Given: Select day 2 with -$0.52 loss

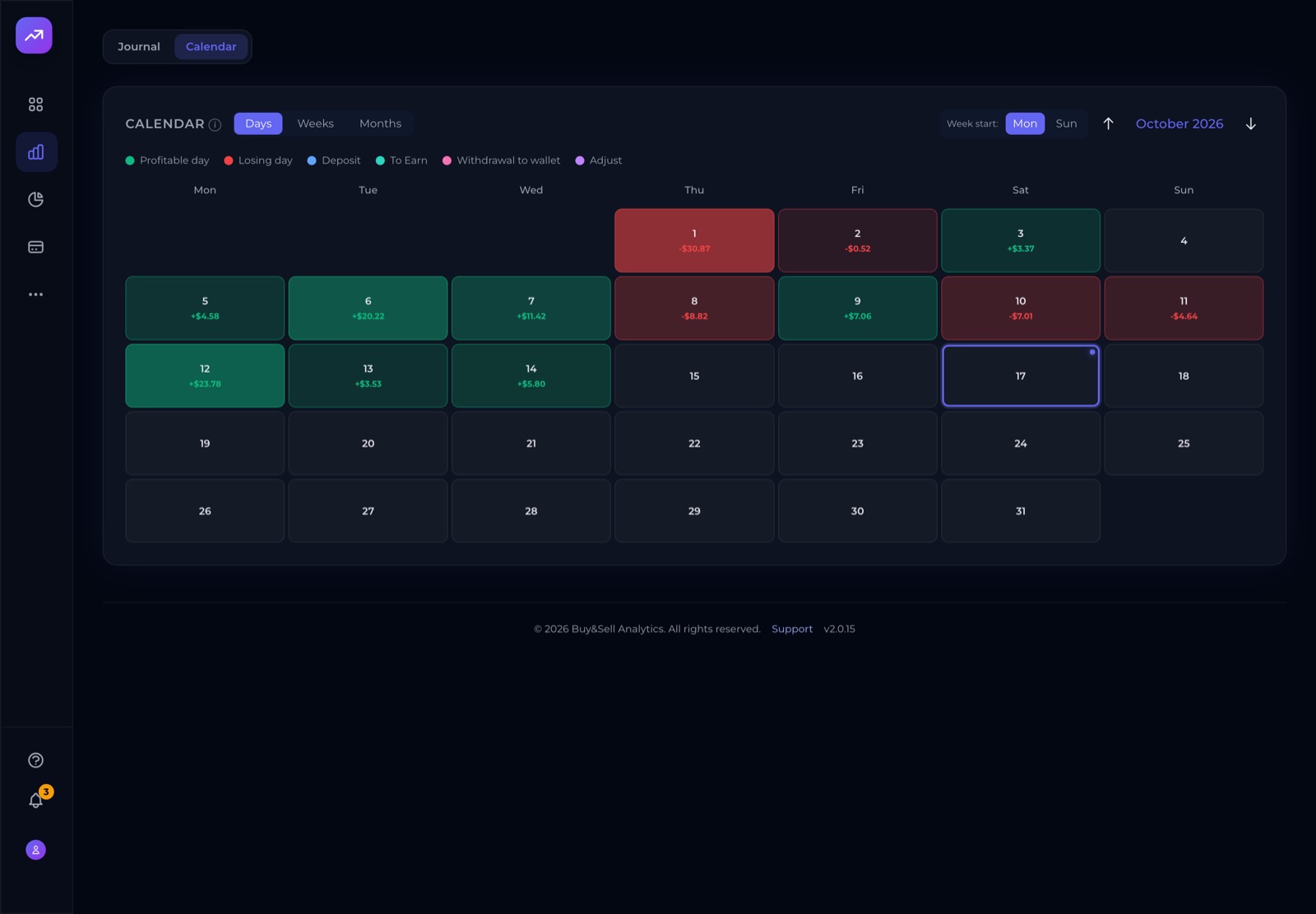Looking at the screenshot, I should click(857, 240).
